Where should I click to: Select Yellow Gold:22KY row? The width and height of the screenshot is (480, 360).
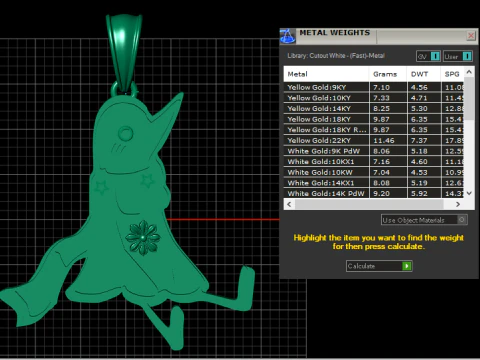point(374,140)
